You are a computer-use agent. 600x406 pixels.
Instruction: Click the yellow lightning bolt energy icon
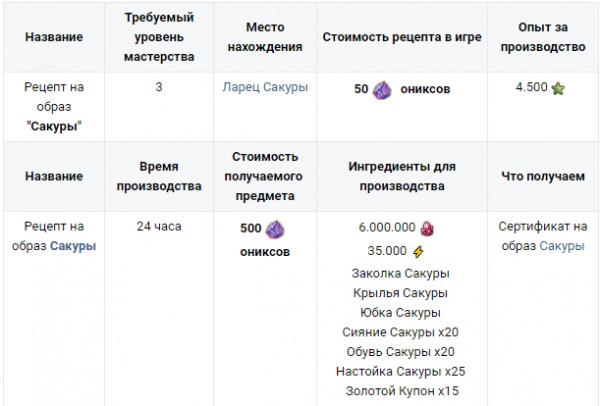418,251
